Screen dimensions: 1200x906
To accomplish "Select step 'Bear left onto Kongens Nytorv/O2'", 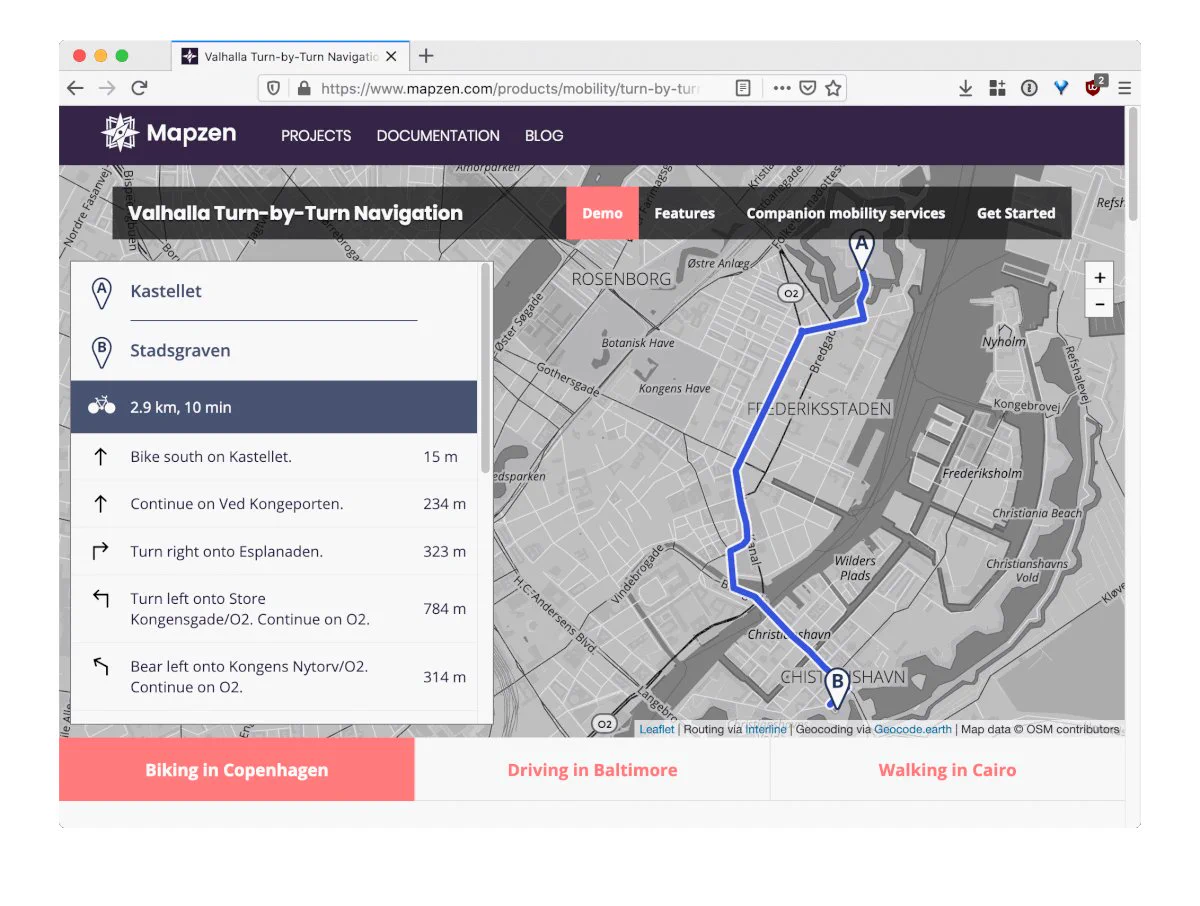I will point(274,677).
